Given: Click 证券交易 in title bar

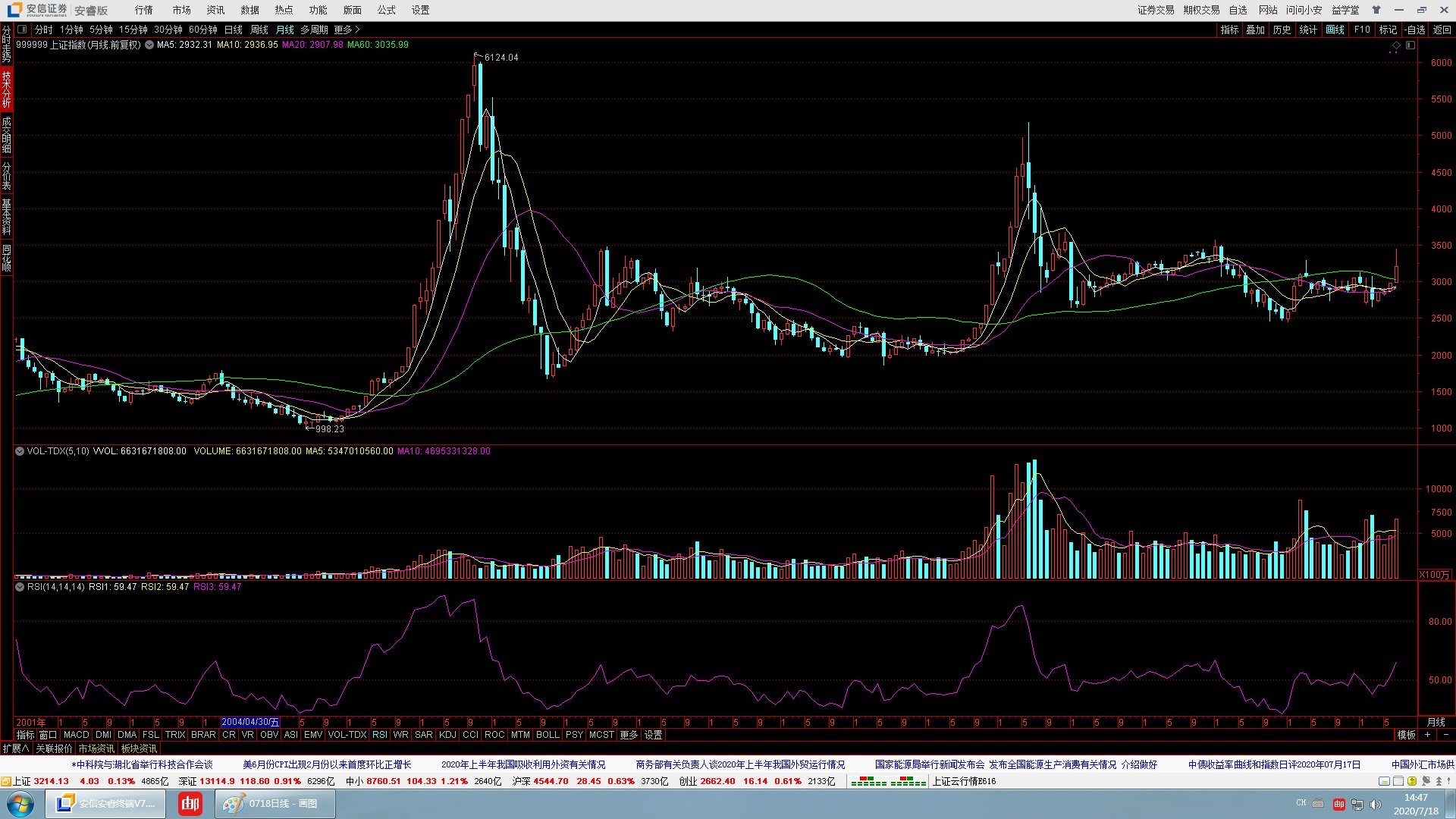Looking at the screenshot, I should [x=1156, y=10].
